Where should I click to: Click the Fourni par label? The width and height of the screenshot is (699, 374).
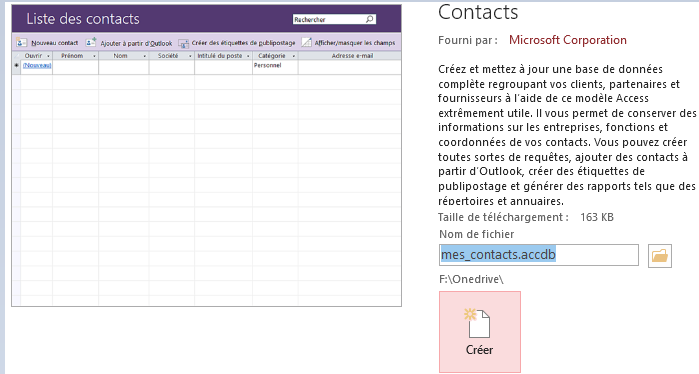[x=468, y=40]
